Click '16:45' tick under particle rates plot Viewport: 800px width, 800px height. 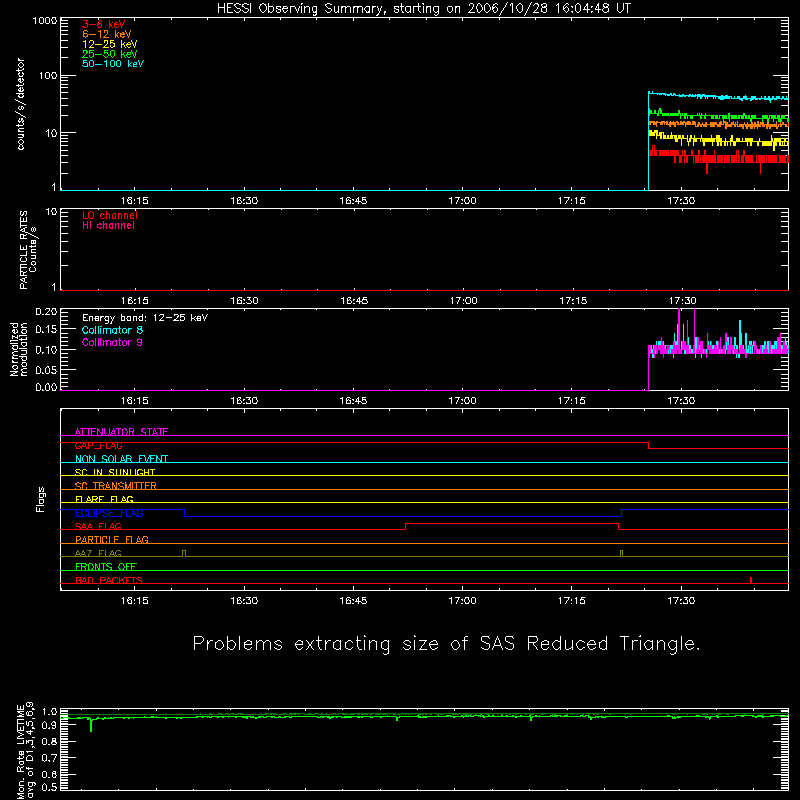(354, 301)
